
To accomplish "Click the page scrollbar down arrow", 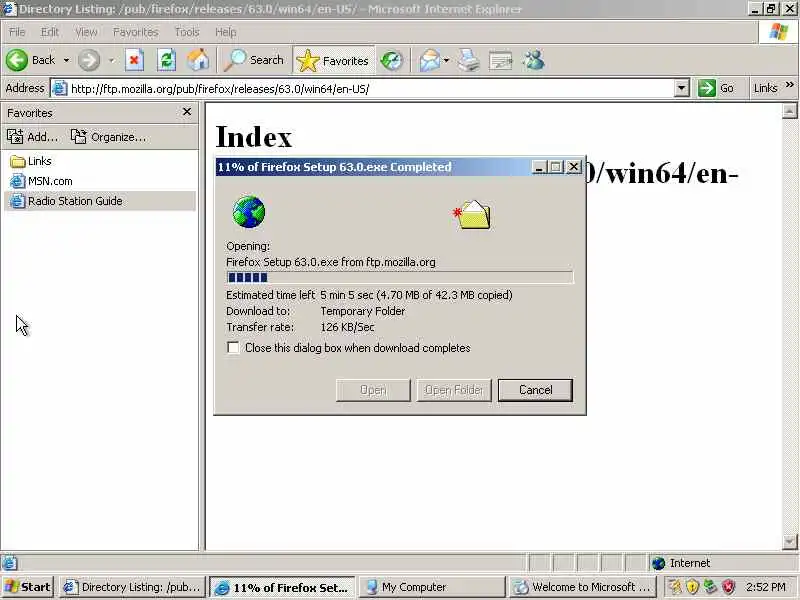I will (x=789, y=541).
